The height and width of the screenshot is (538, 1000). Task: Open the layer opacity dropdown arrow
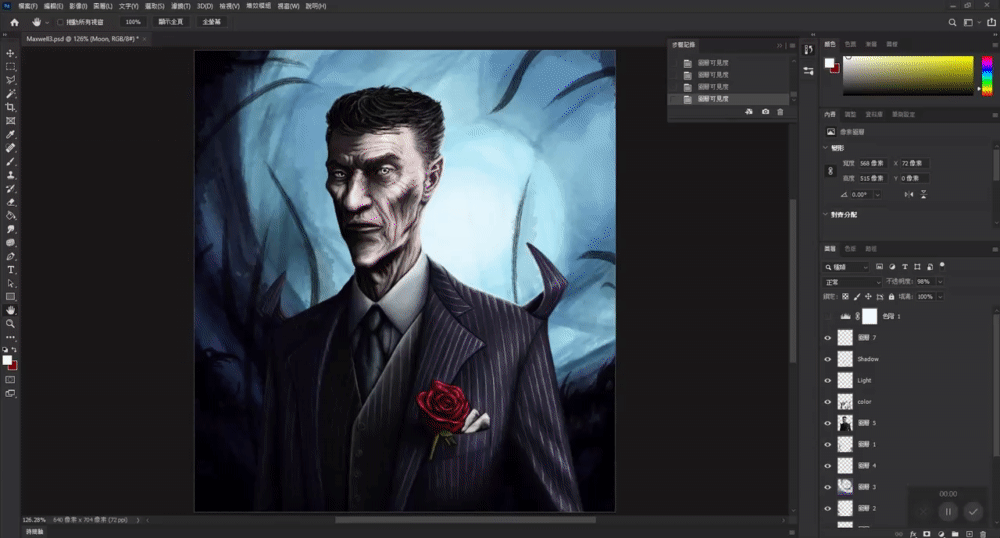(x=940, y=282)
